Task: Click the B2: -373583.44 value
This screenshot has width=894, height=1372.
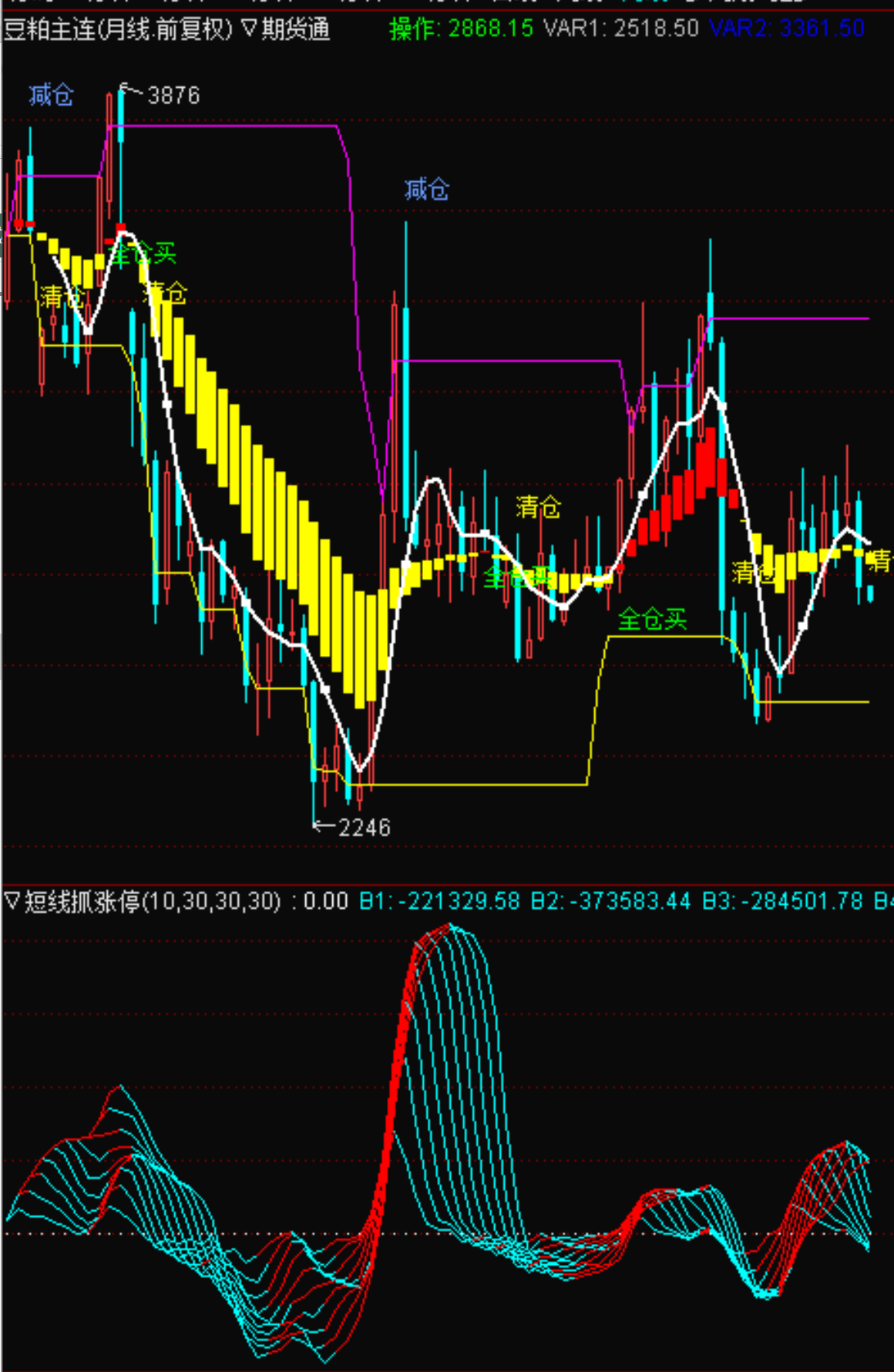Action: pyautogui.click(x=610, y=900)
